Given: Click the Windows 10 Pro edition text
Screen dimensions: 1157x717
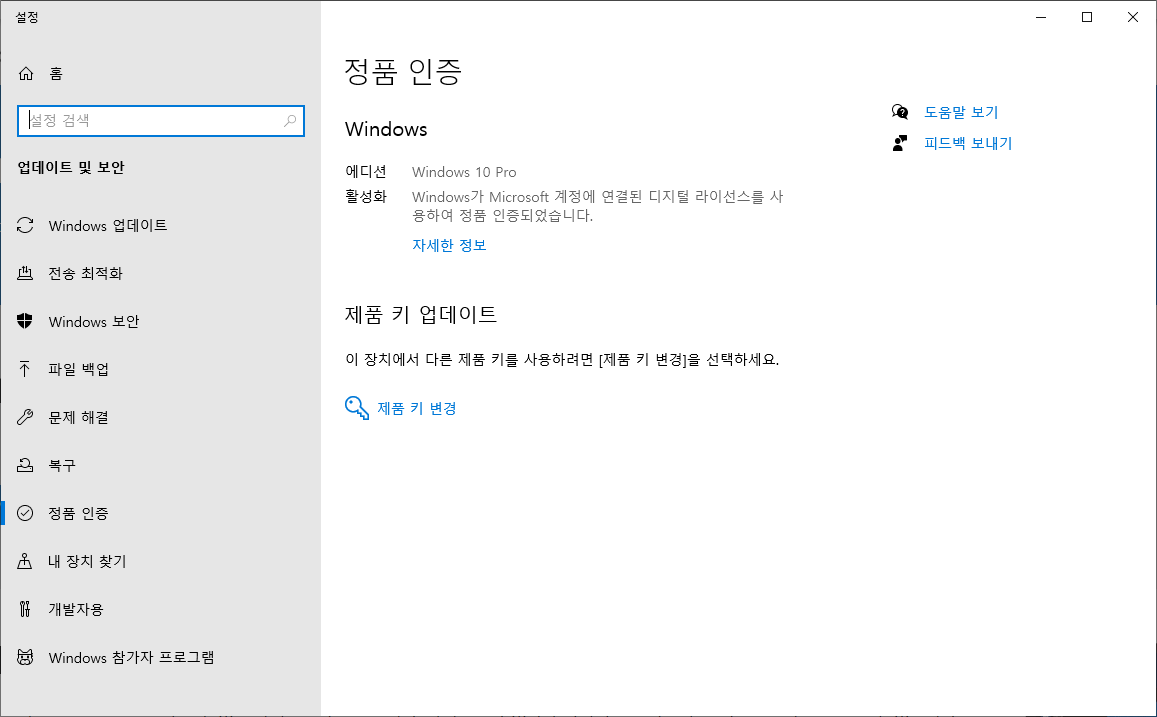Looking at the screenshot, I should (x=464, y=172).
